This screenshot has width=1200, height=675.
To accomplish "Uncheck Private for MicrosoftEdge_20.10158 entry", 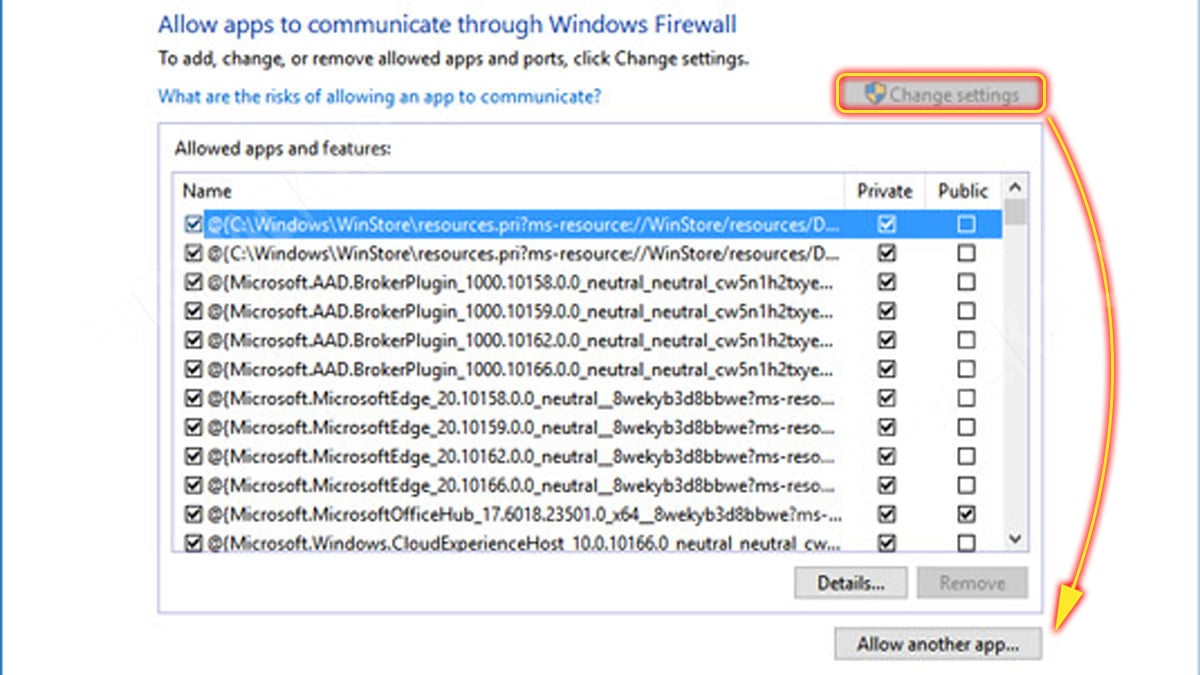I will tap(886, 399).
